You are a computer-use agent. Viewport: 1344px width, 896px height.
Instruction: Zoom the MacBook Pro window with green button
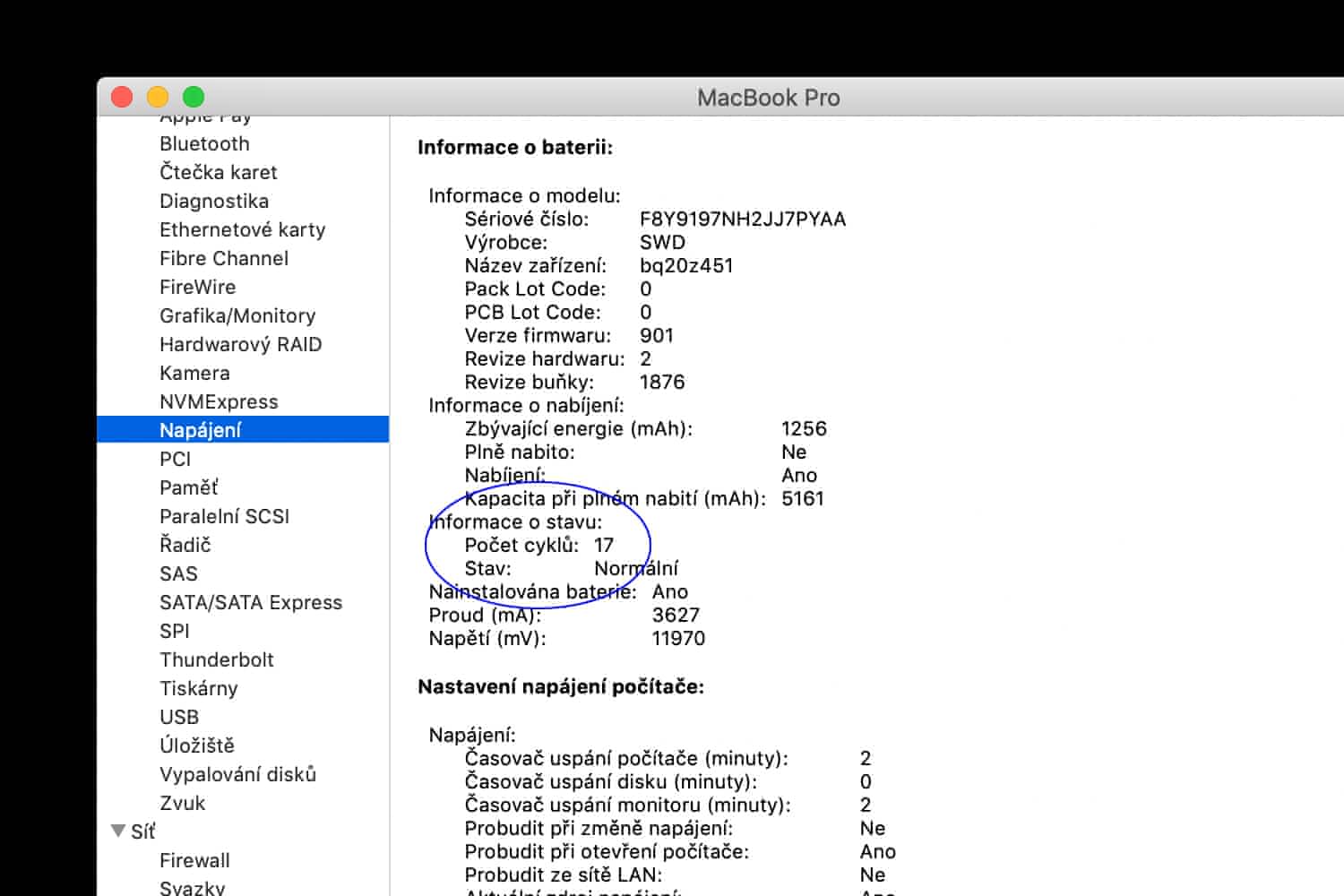194,97
